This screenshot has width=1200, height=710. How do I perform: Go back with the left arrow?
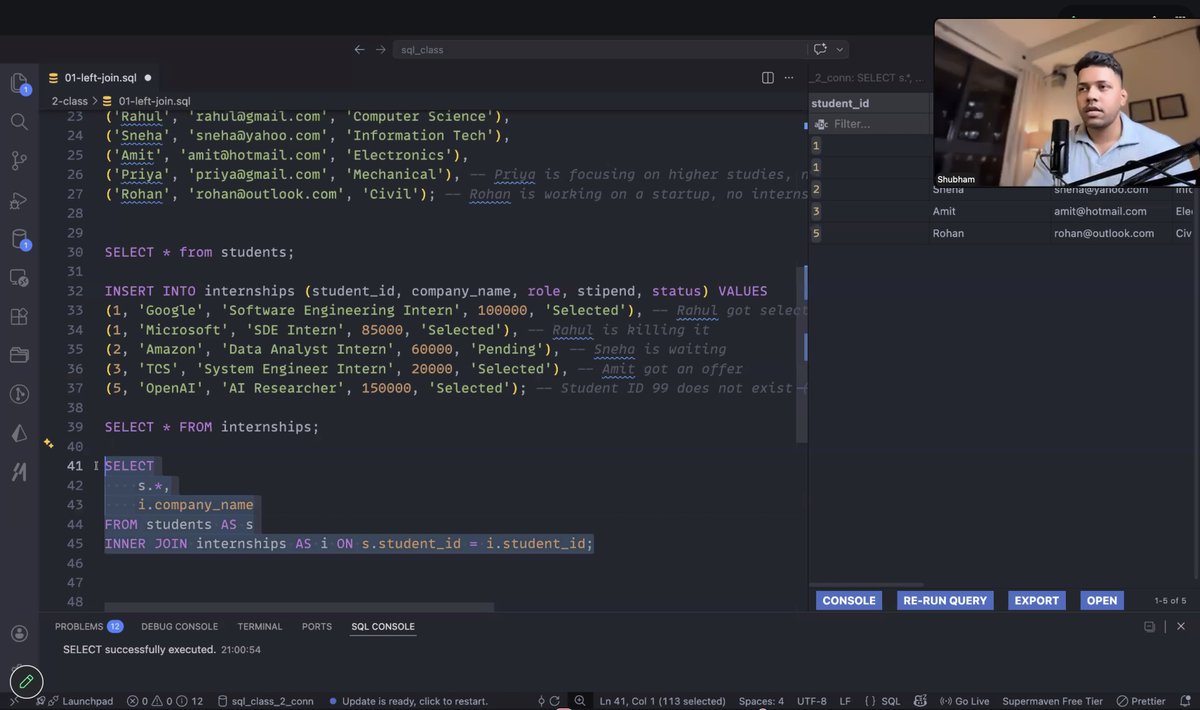(x=360, y=49)
